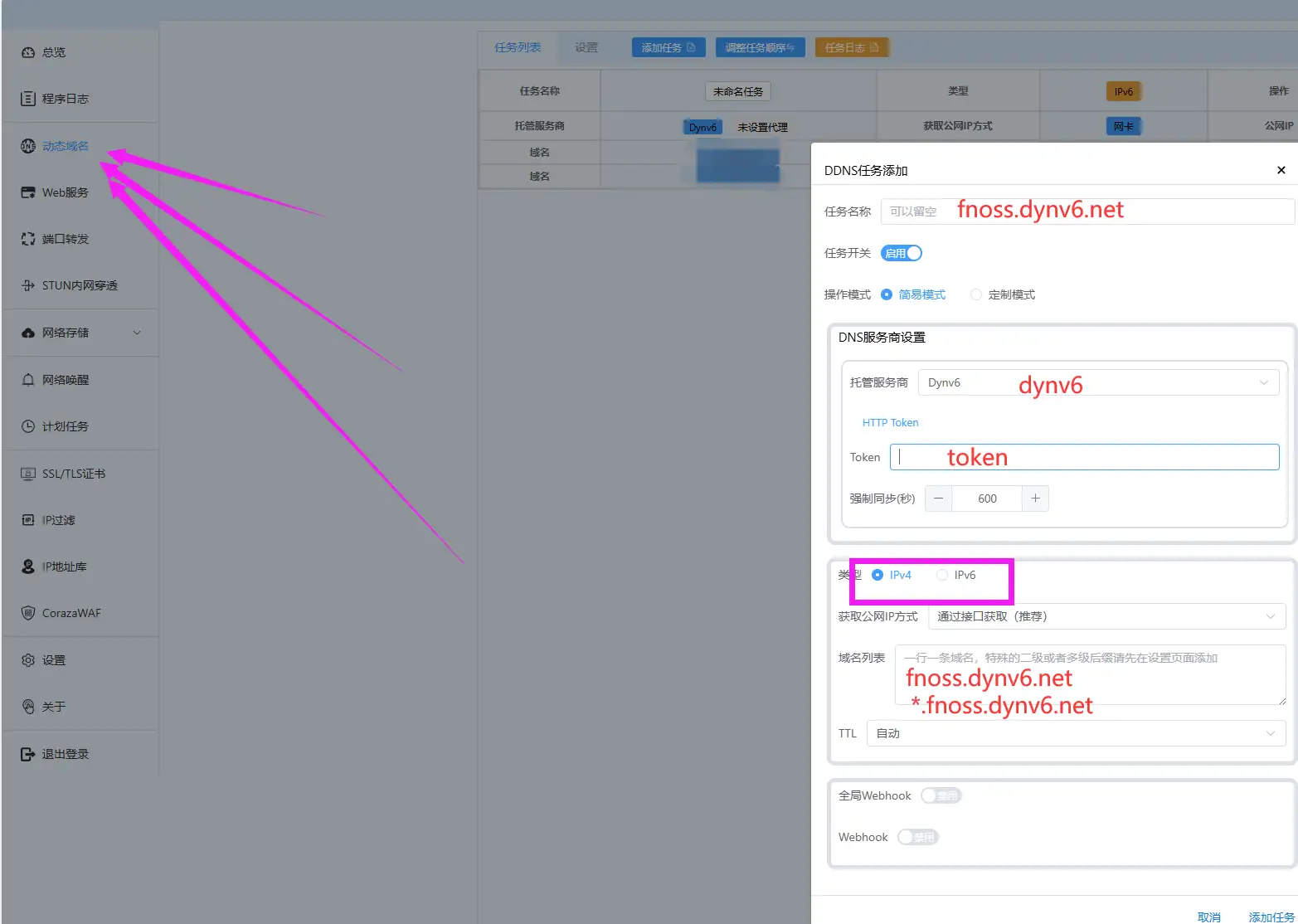Expand the 获取公网IP方式 dropdown
The width and height of the screenshot is (1298, 924).
1106,616
